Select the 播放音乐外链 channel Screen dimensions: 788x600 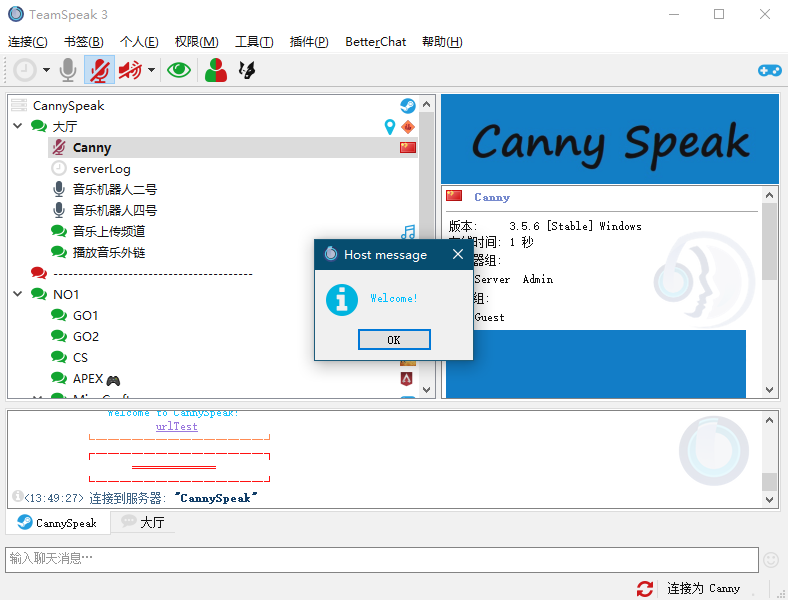coord(109,252)
